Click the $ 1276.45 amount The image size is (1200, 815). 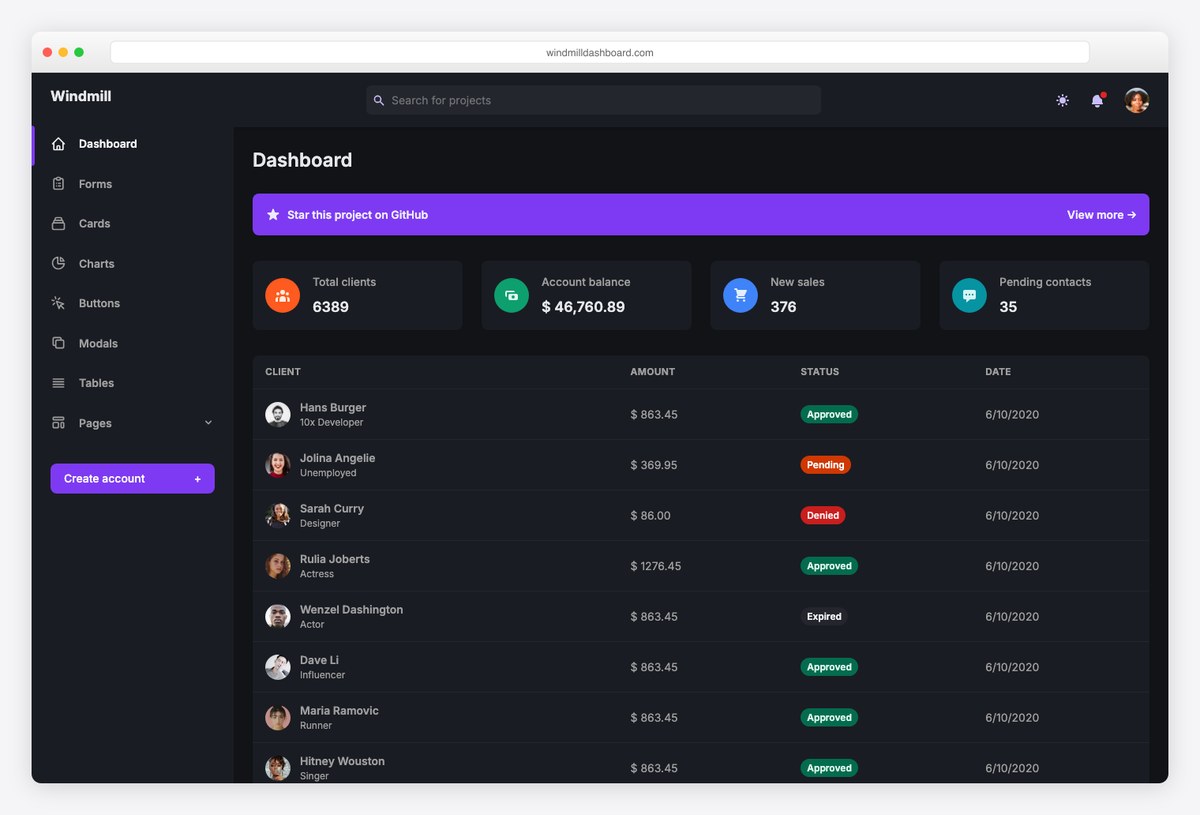tap(656, 566)
